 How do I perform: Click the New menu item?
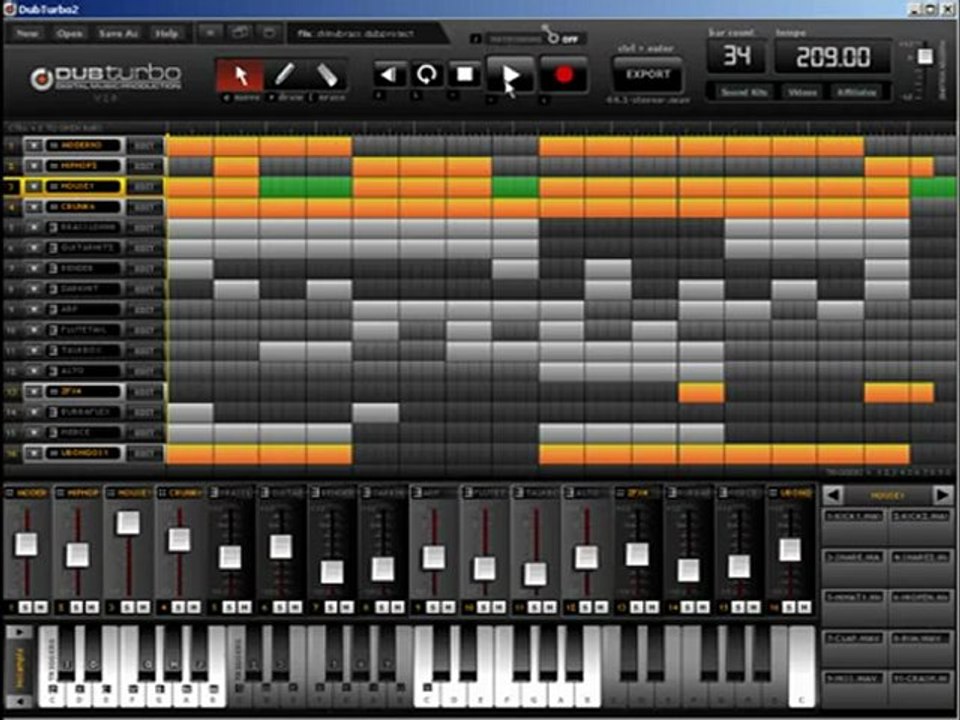pyautogui.click(x=27, y=33)
